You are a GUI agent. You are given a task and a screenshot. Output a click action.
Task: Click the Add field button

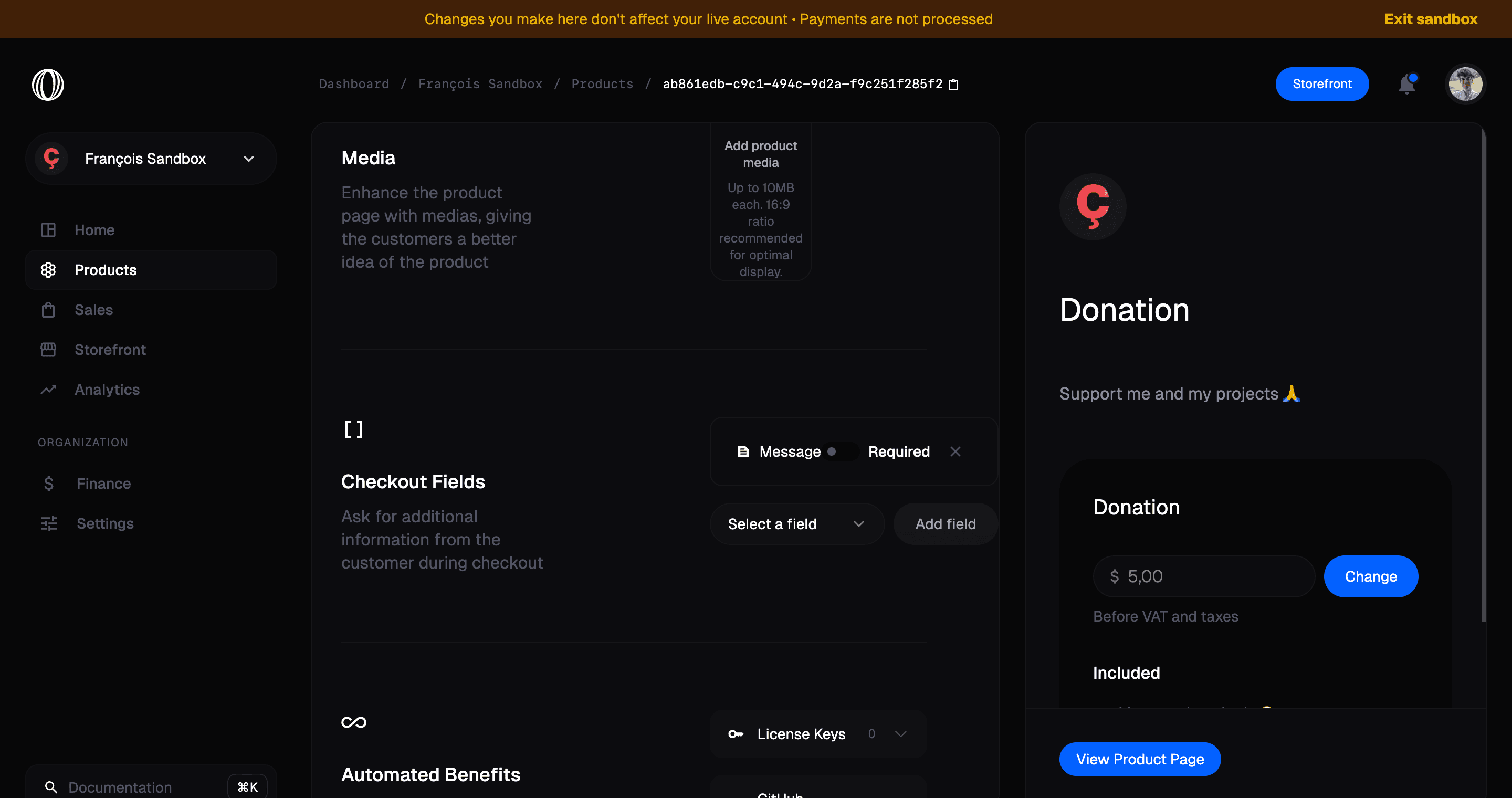pos(945,523)
